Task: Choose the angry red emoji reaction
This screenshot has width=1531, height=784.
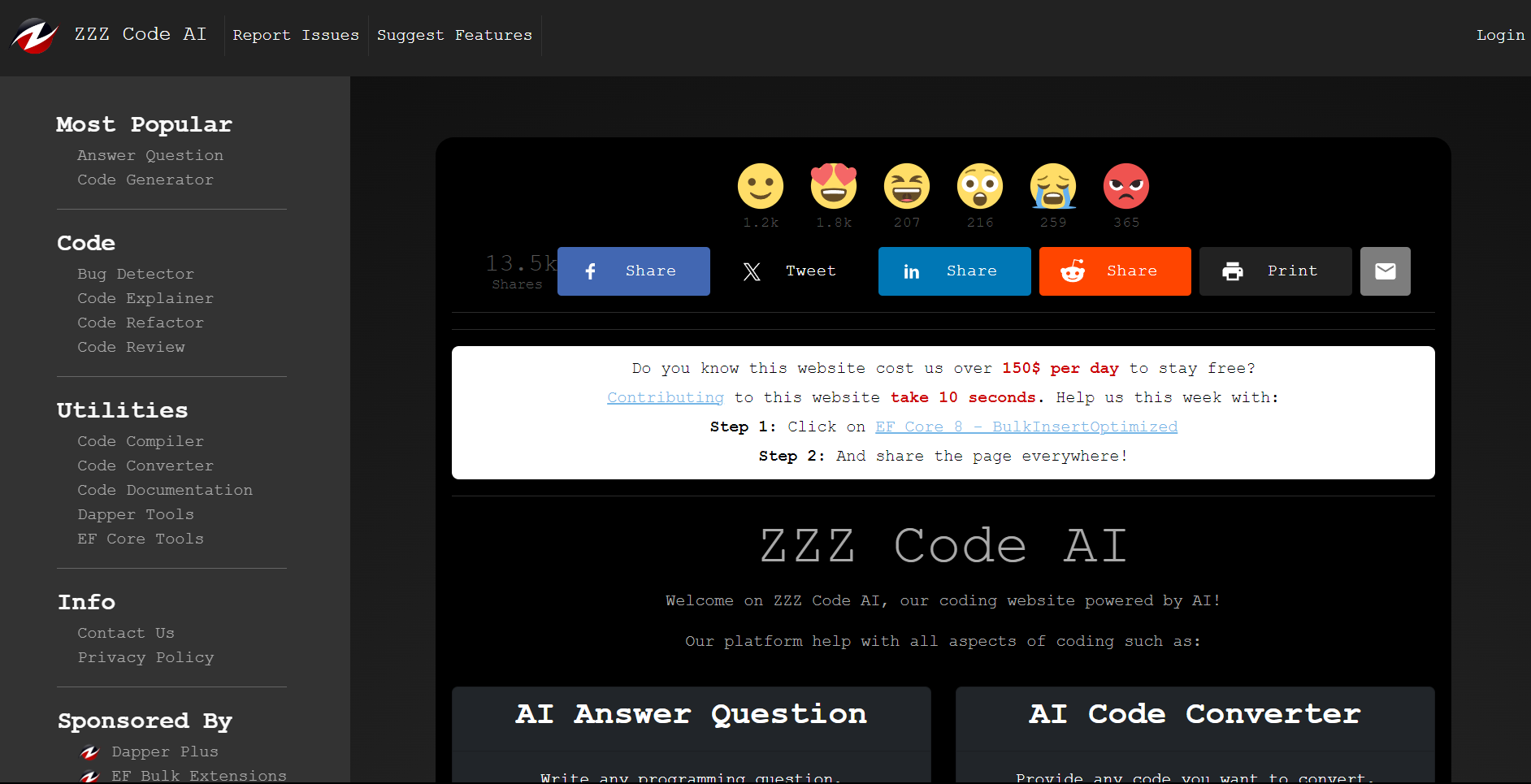Action: (1125, 186)
